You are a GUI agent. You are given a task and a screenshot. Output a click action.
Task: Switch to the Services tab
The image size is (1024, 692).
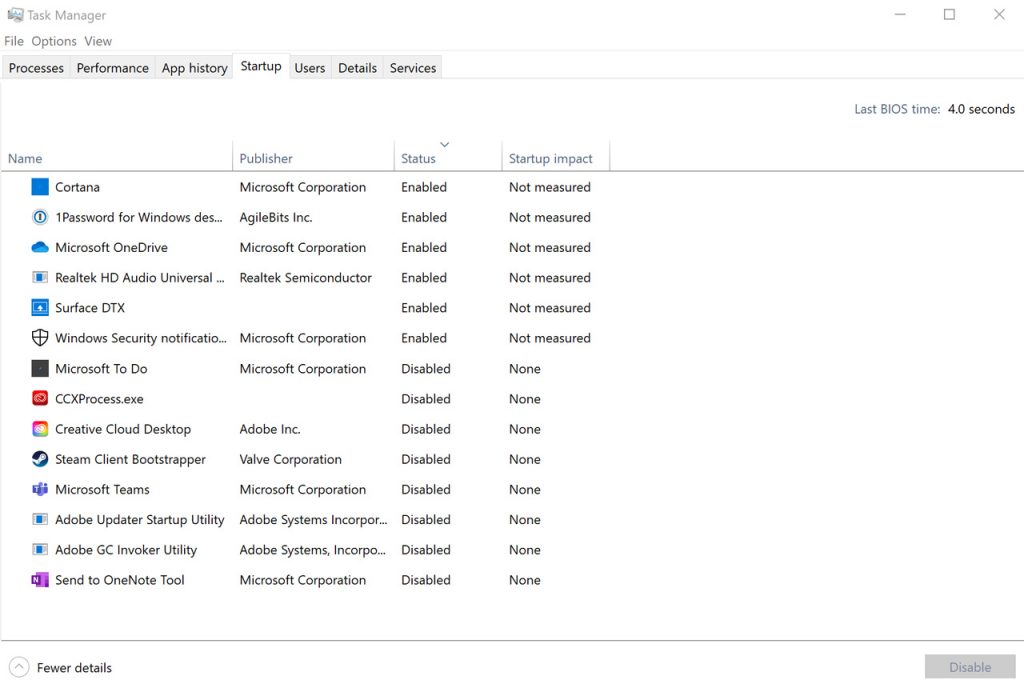pyautogui.click(x=413, y=68)
